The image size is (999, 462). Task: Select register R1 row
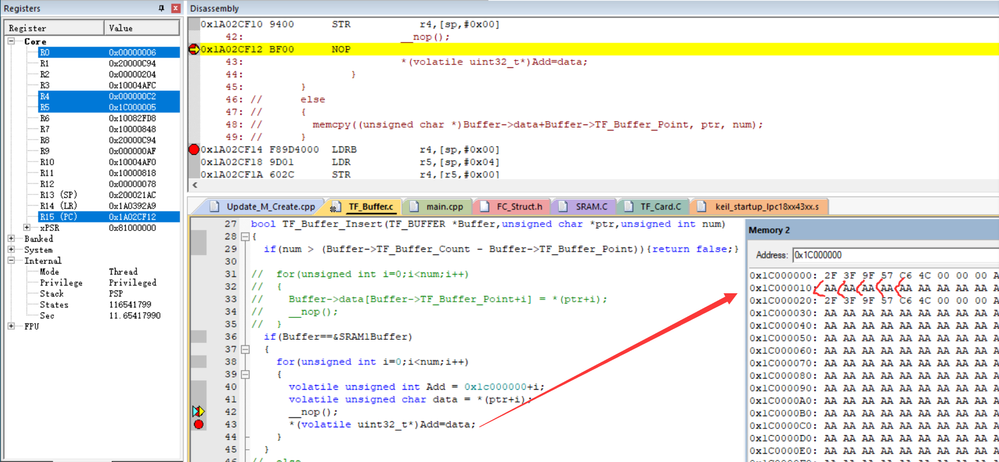pos(109,64)
